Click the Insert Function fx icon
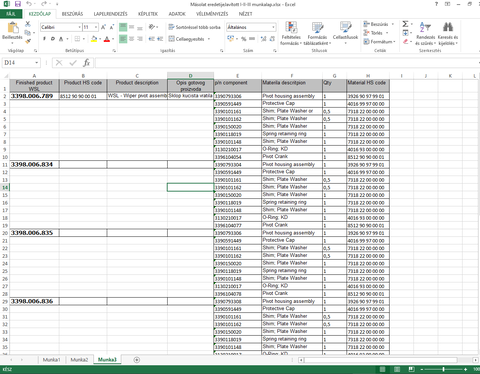This screenshot has height=374, width=480. (87, 63)
